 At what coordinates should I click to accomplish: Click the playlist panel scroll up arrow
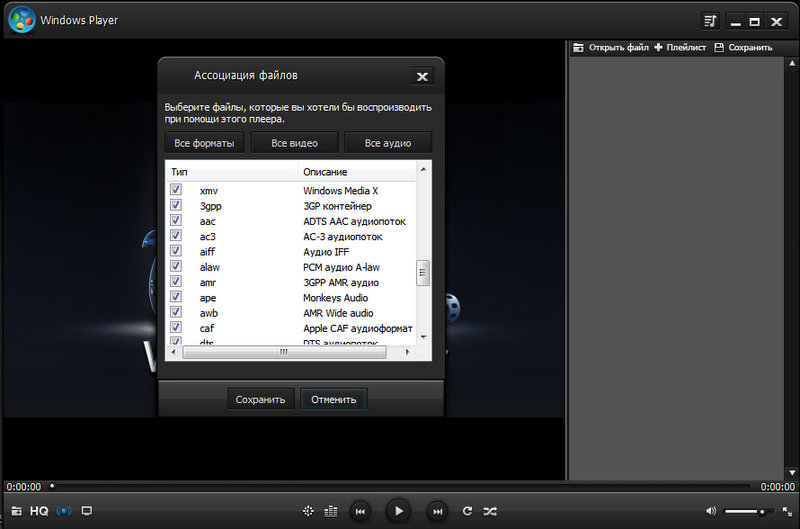pos(792,63)
